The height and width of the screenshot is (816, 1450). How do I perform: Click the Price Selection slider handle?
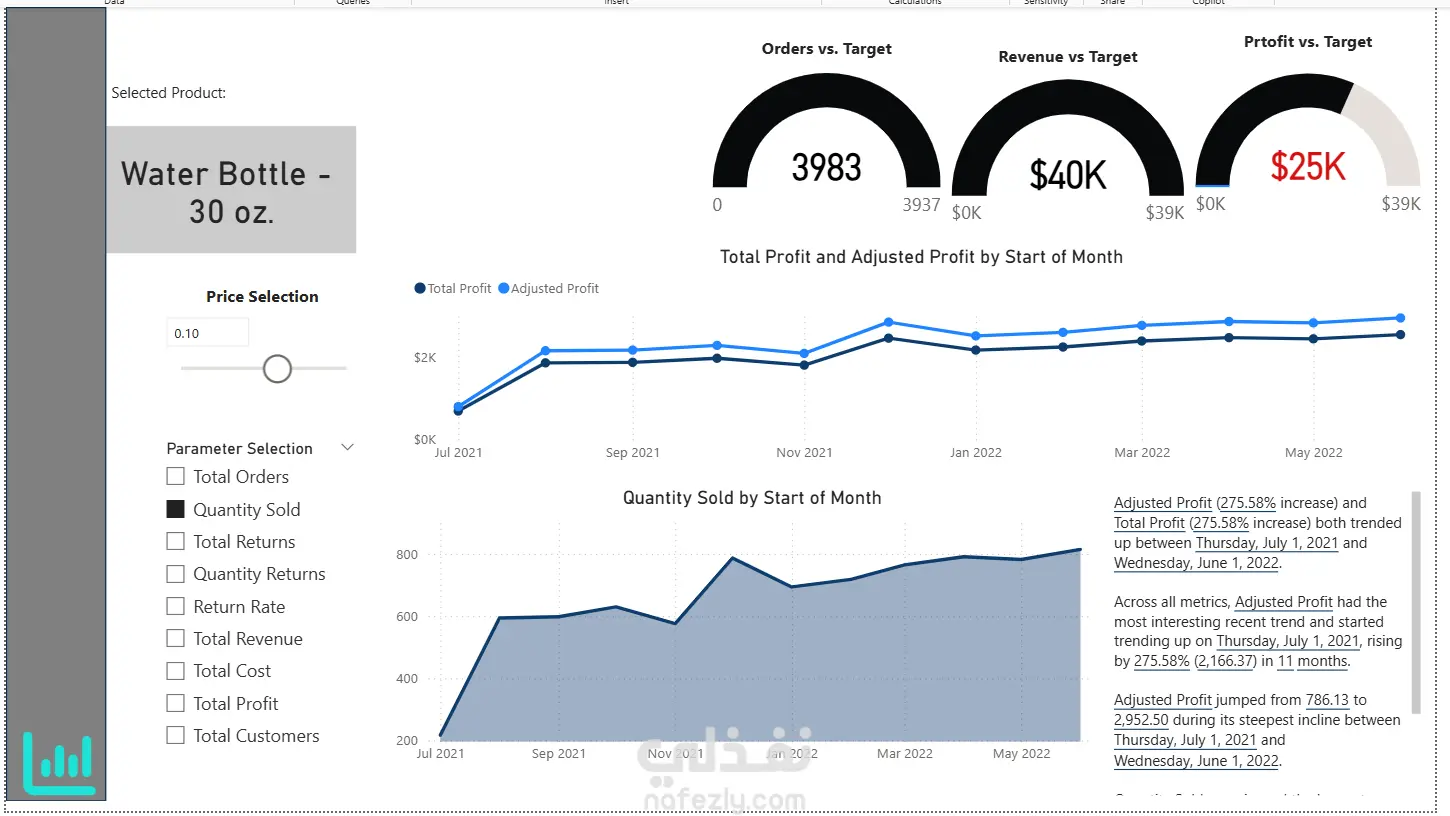point(277,369)
